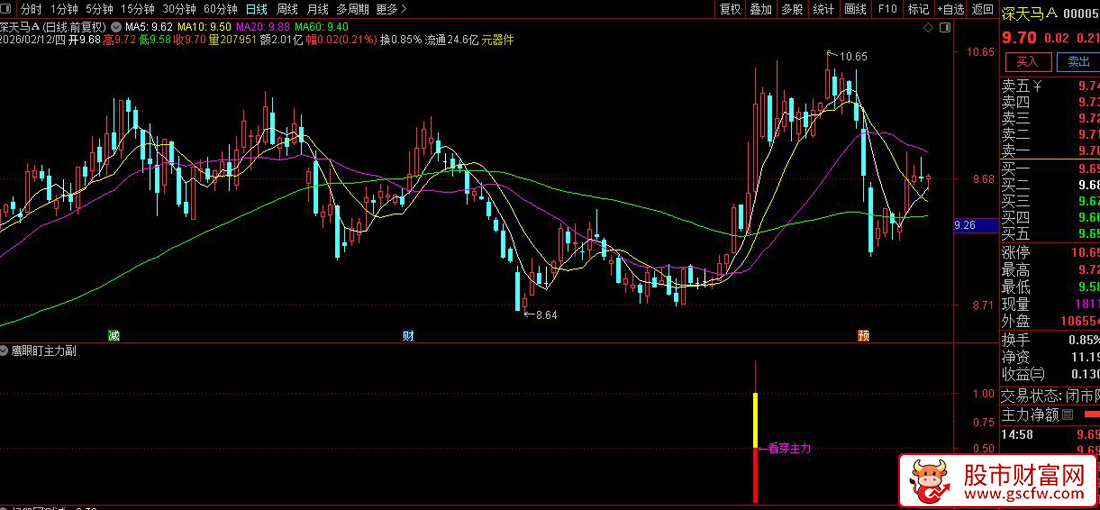Select the 1分钟 period
Image resolution: width=1100 pixels, height=510 pixels.
[63, 9]
